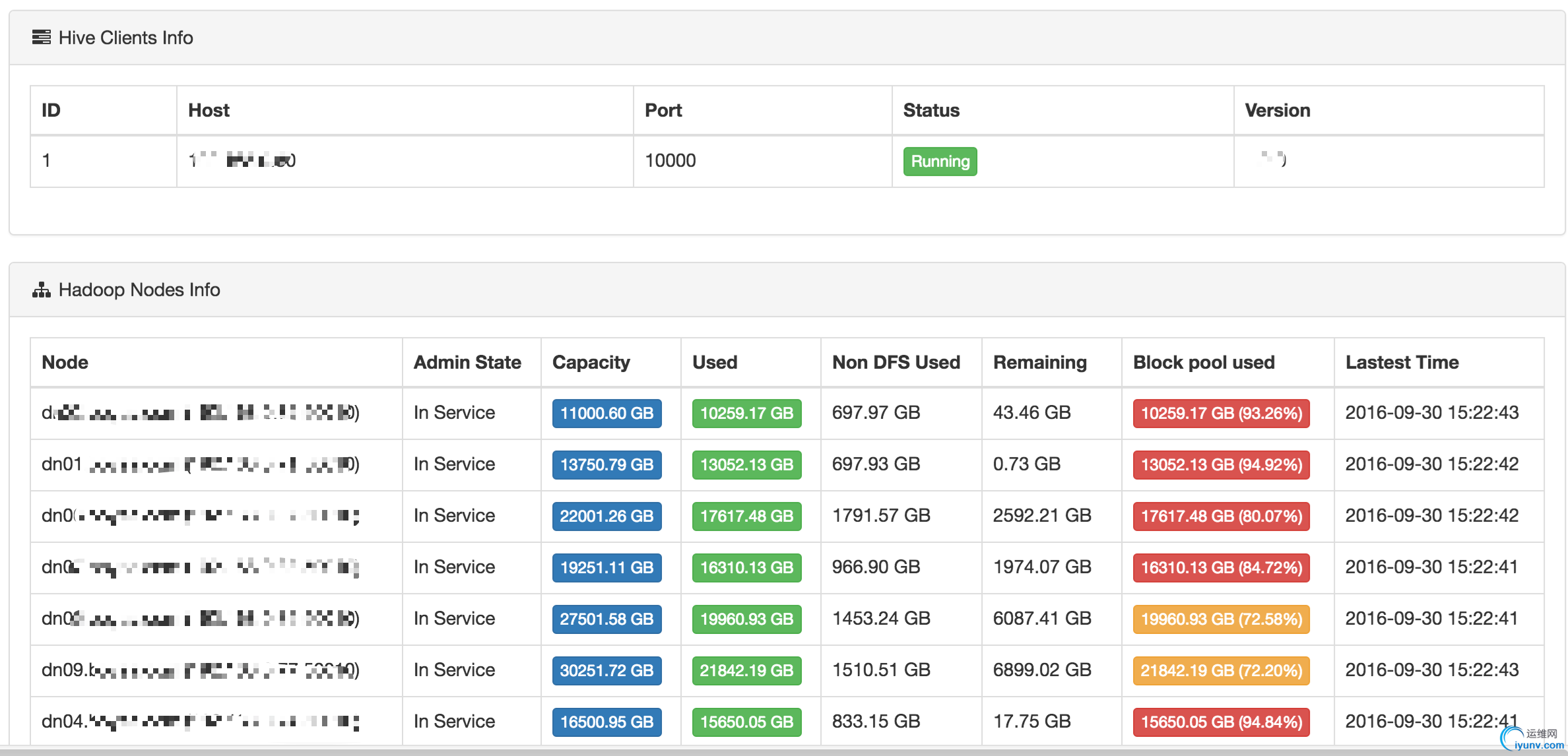
Task: Select the 17.75 GB remaining value
Action: point(1031,721)
